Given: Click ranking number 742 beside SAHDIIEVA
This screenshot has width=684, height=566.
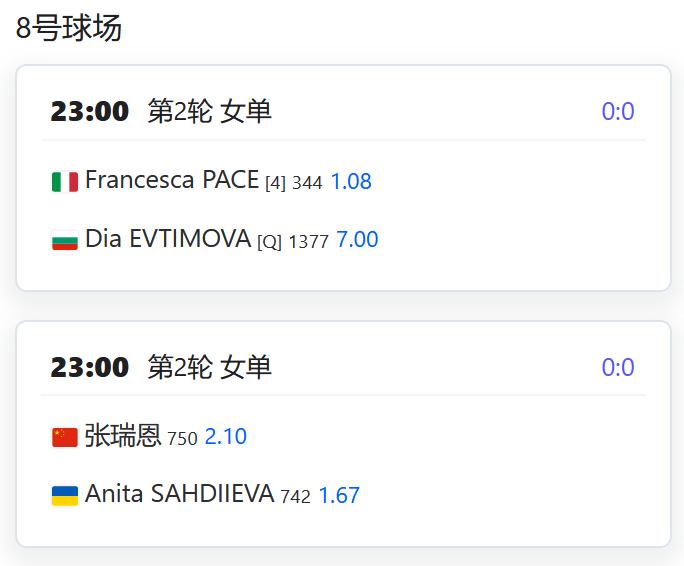Looking at the screenshot, I should (295, 497).
